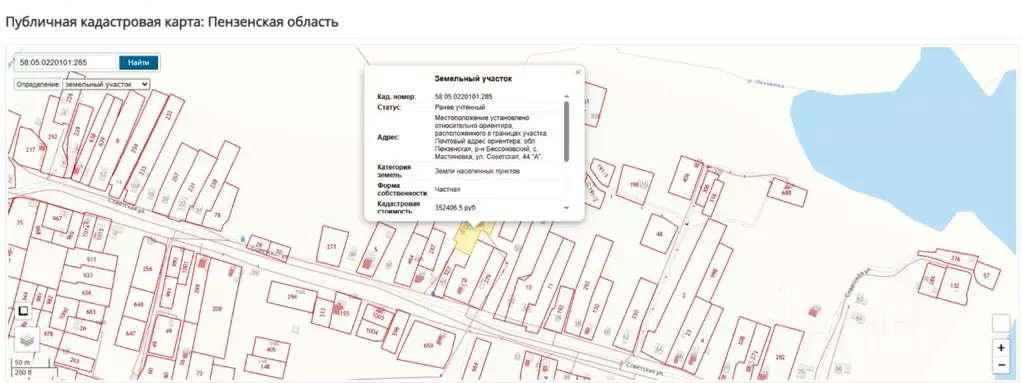The height and width of the screenshot is (383, 1023).
Task: Select parcel 633 on the map
Action: pos(87,275)
